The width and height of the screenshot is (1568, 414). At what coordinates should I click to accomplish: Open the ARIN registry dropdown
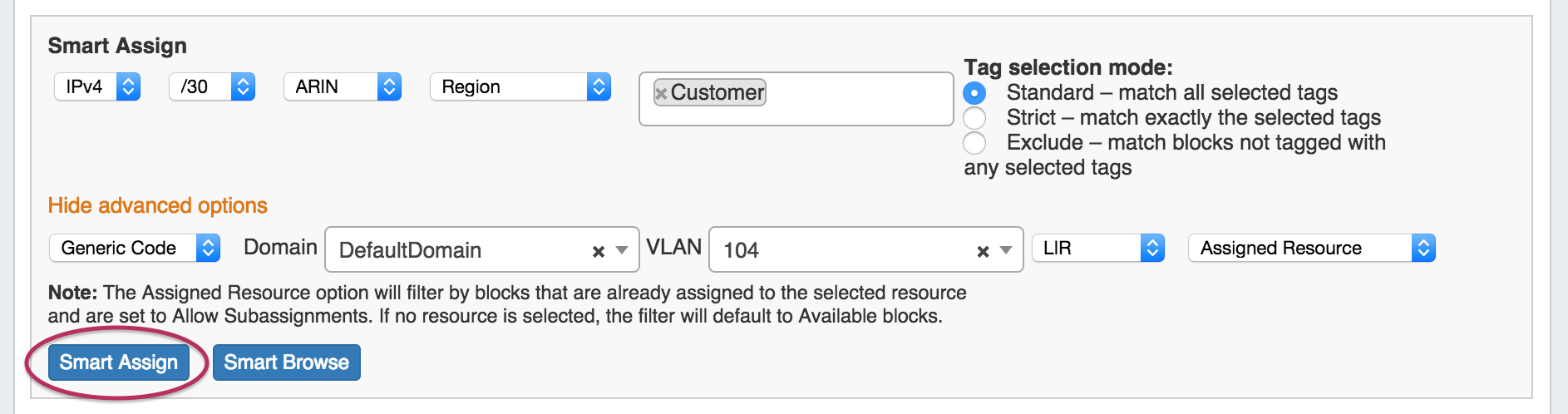pyautogui.click(x=343, y=86)
